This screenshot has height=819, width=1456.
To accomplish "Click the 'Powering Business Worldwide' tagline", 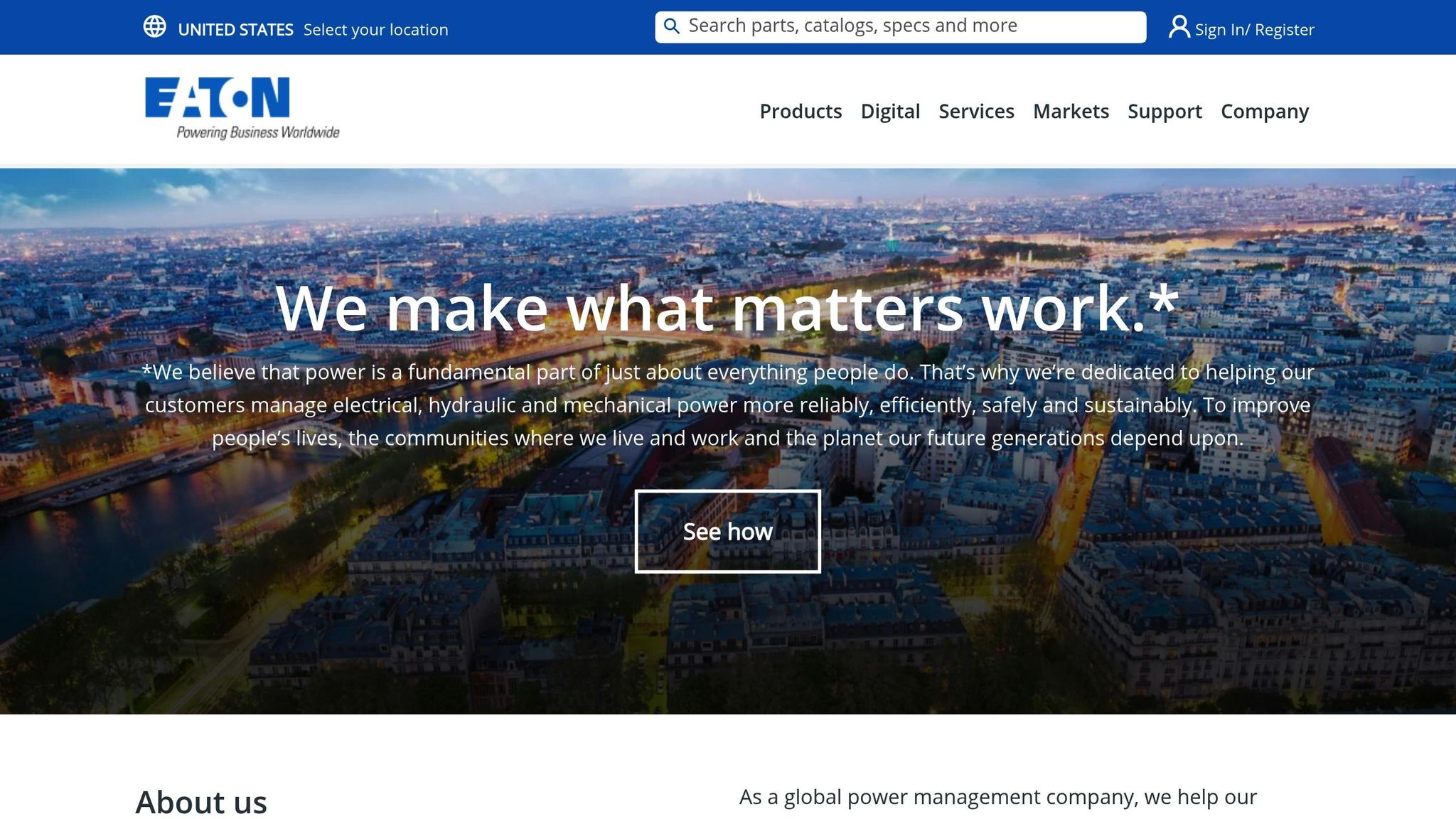I will click(257, 132).
